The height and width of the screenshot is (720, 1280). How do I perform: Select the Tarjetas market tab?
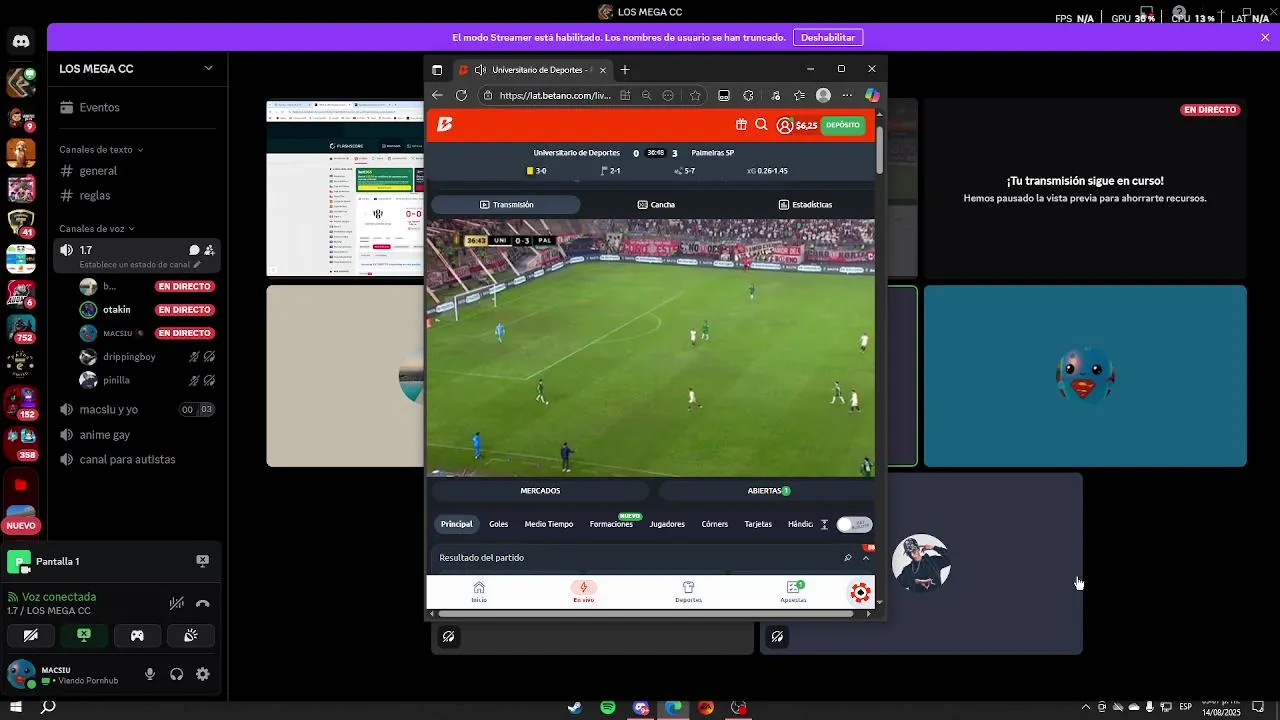(758, 524)
